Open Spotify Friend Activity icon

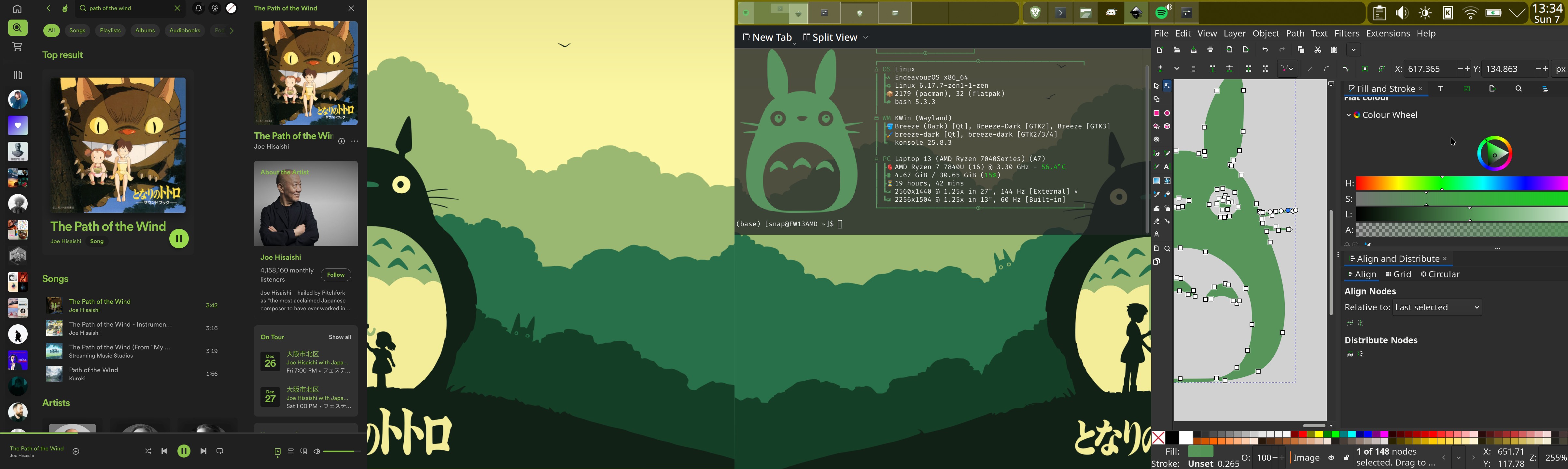pyautogui.click(x=215, y=8)
